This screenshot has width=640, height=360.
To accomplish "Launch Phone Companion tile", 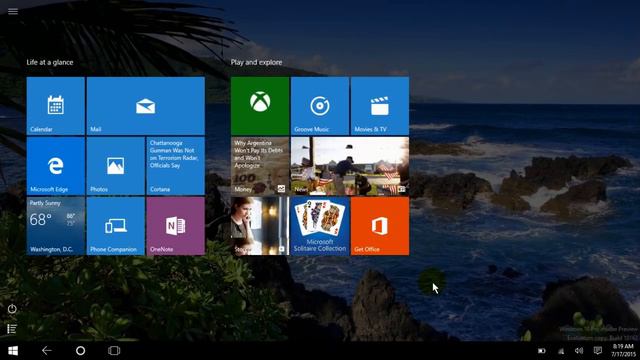I will tap(116, 226).
